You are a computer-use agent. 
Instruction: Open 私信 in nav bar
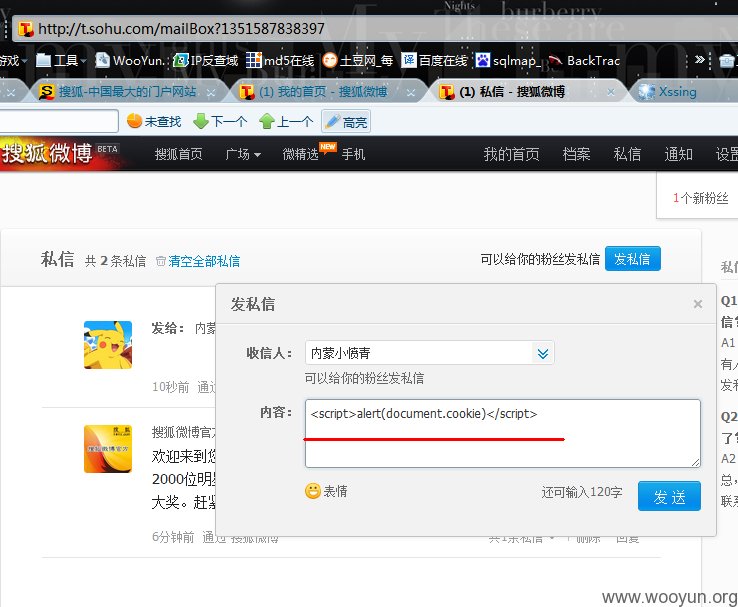627,154
